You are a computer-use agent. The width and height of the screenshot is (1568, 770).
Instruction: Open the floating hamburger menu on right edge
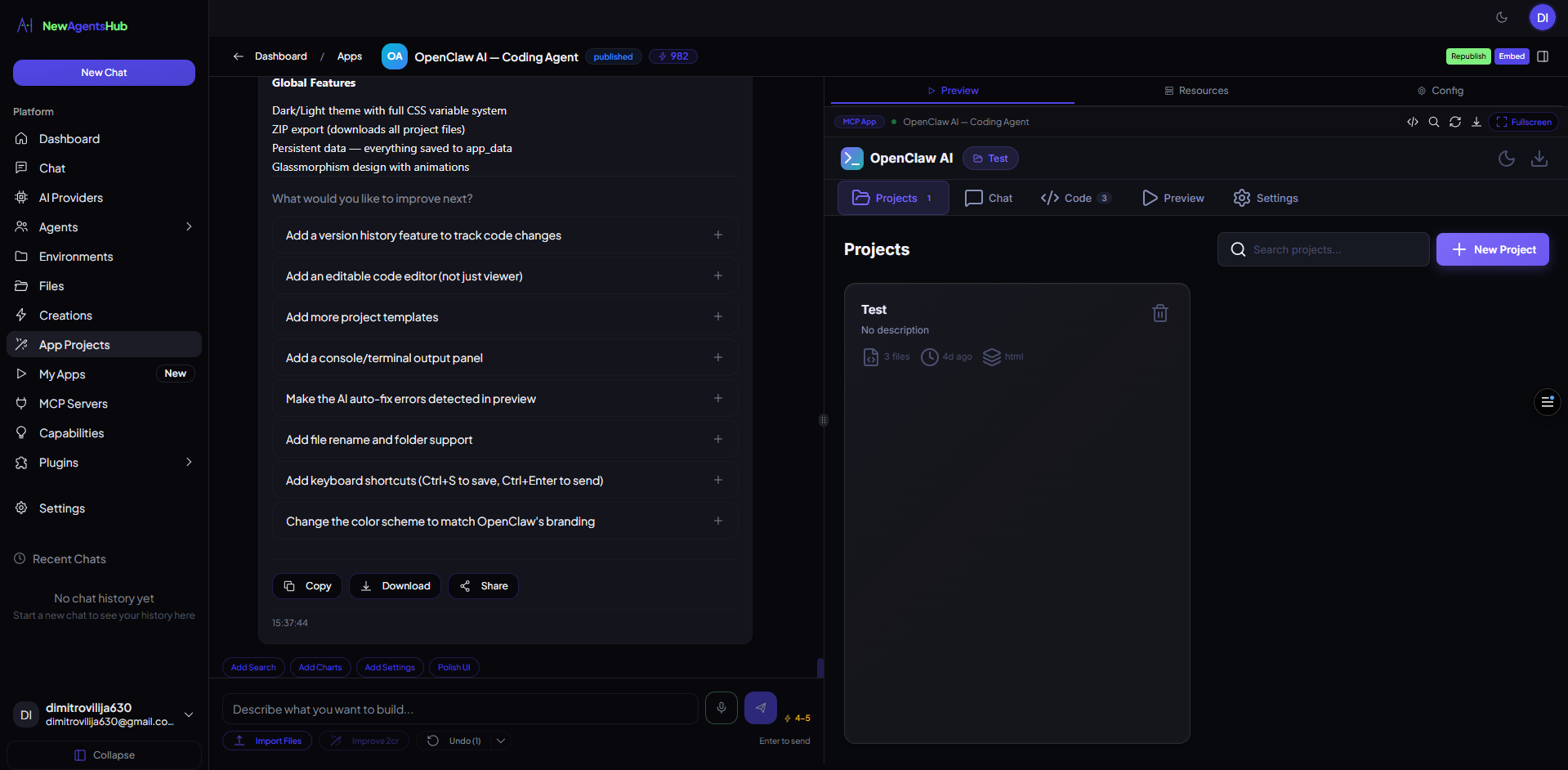tap(1548, 402)
